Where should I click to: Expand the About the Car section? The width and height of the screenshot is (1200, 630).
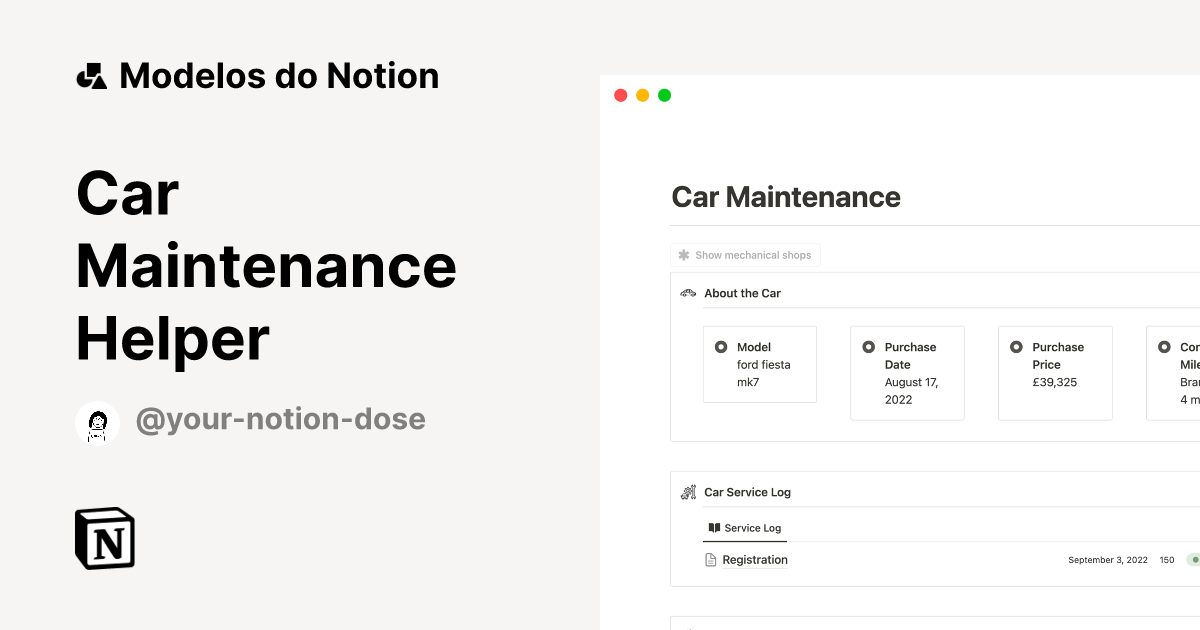(x=742, y=292)
